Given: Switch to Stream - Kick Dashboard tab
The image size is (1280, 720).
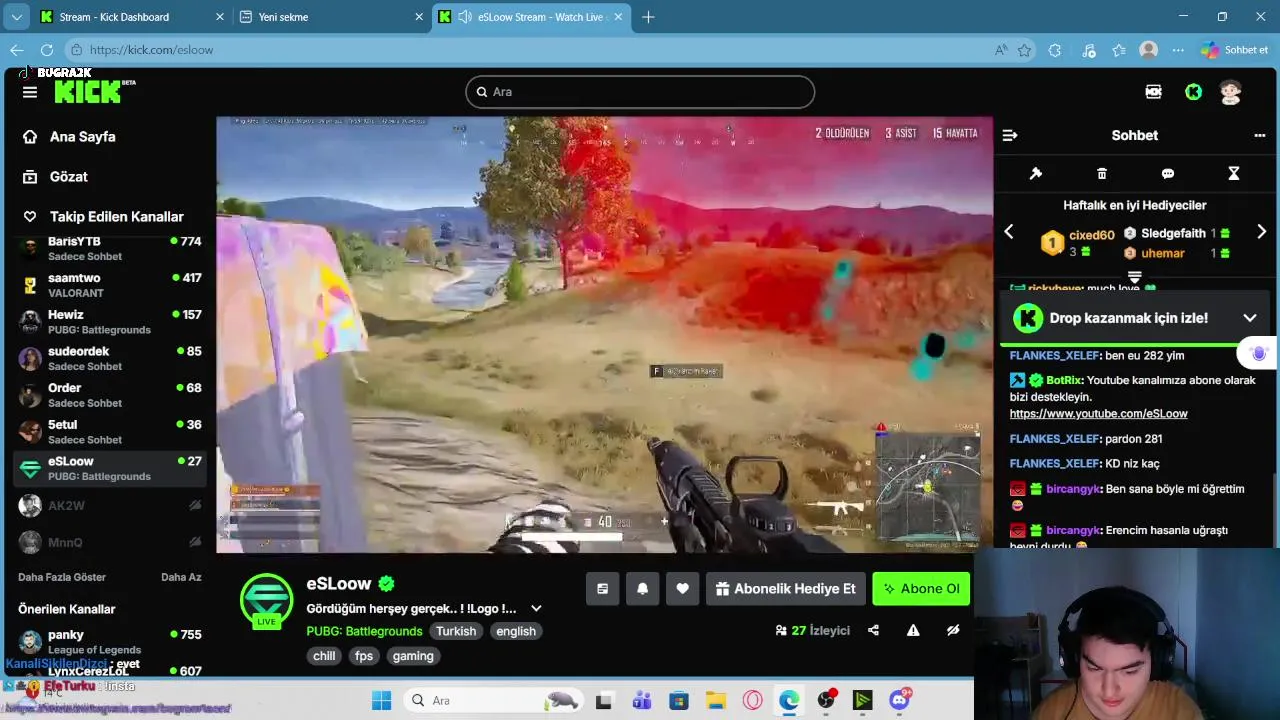Looking at the screenshot, I should coord(131,17).
